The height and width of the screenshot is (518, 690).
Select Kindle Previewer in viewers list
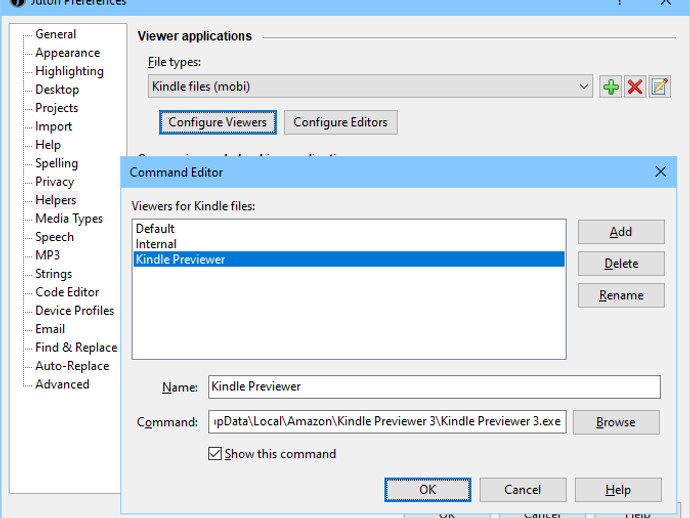click(349, 259)
